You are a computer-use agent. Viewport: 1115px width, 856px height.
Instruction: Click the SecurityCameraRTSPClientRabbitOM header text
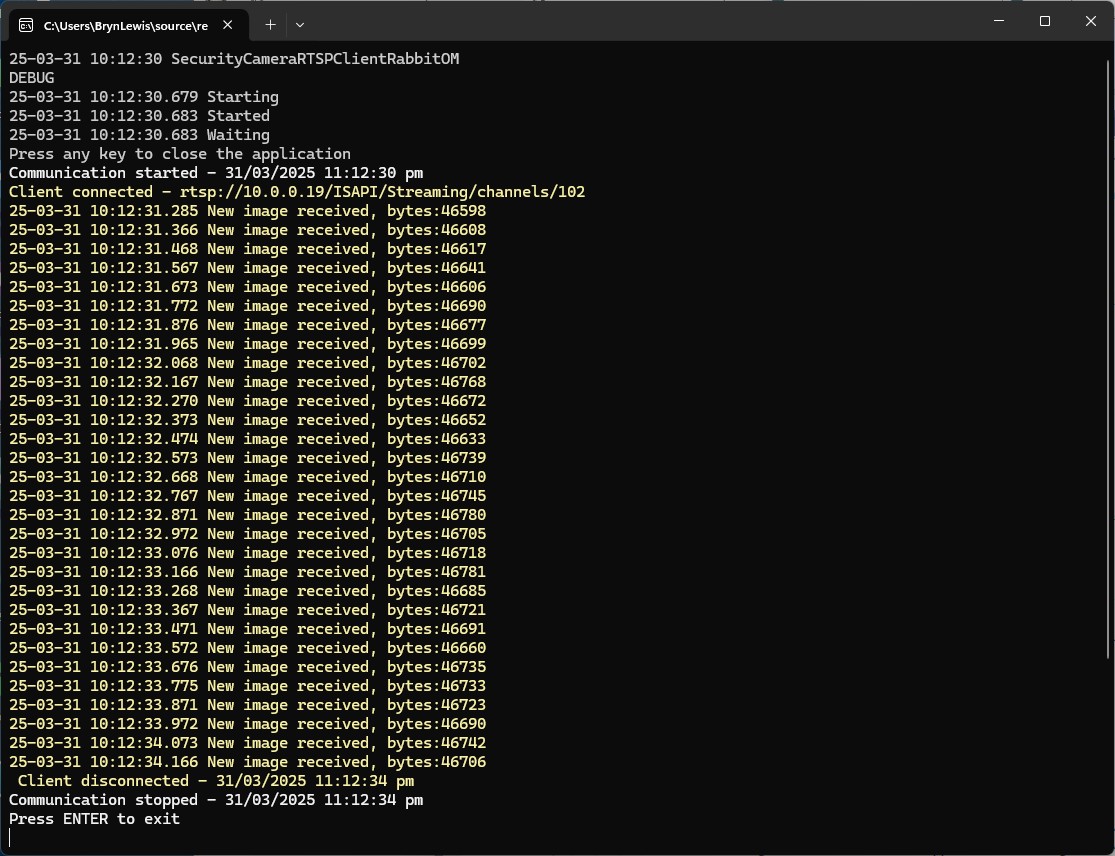pos(315,59)
